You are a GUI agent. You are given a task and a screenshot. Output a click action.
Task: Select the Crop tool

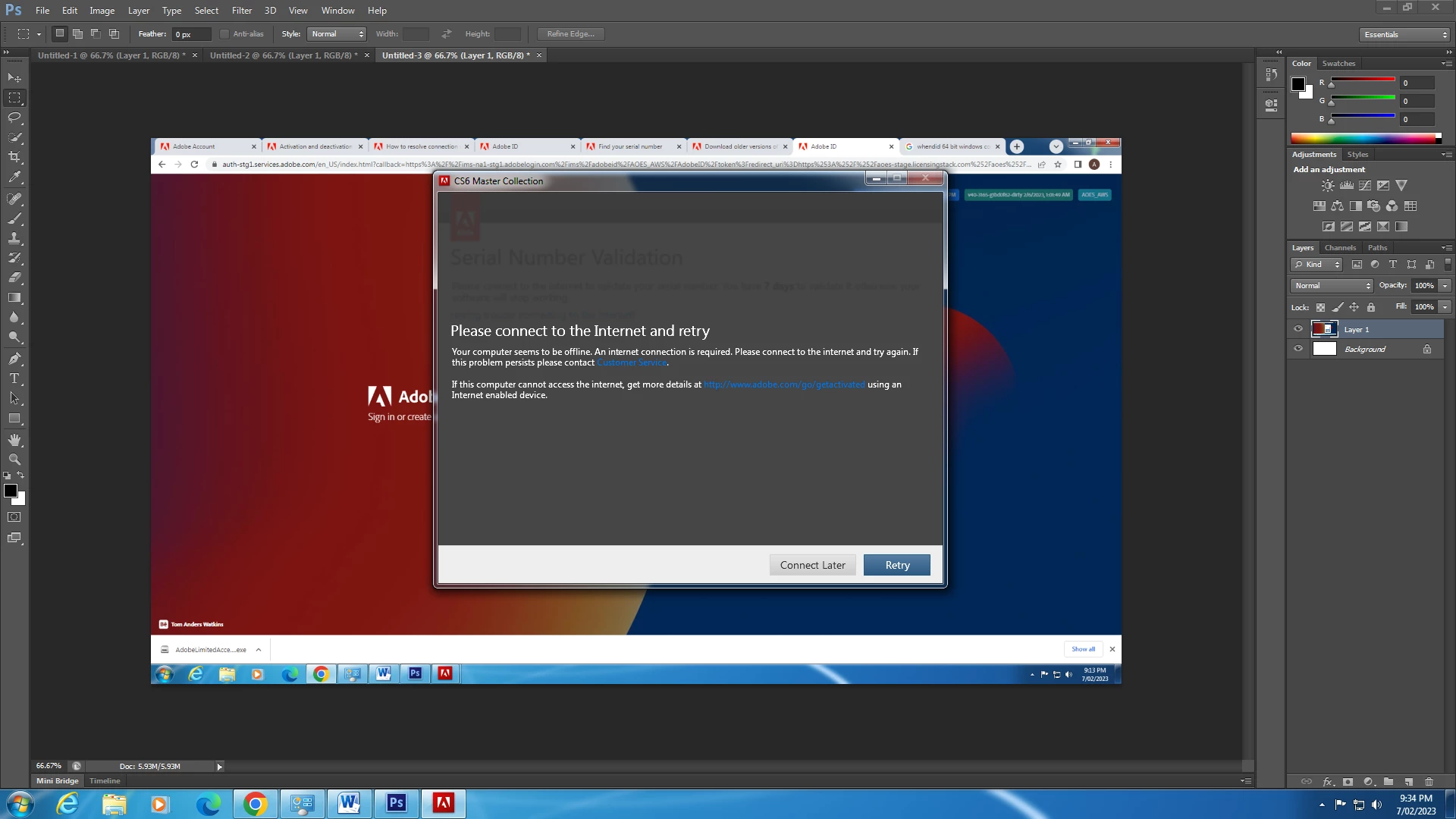click(14, 157)
